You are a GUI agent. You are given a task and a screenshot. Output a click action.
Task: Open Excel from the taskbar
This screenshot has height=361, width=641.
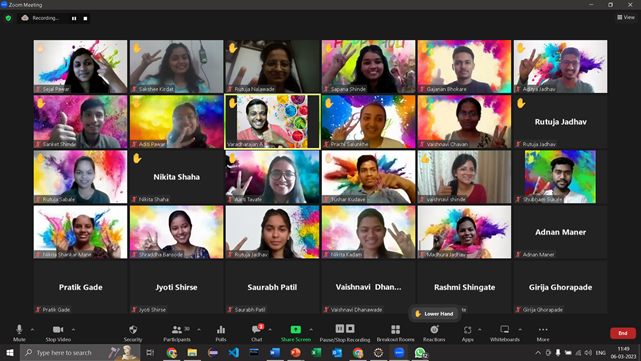316,352
